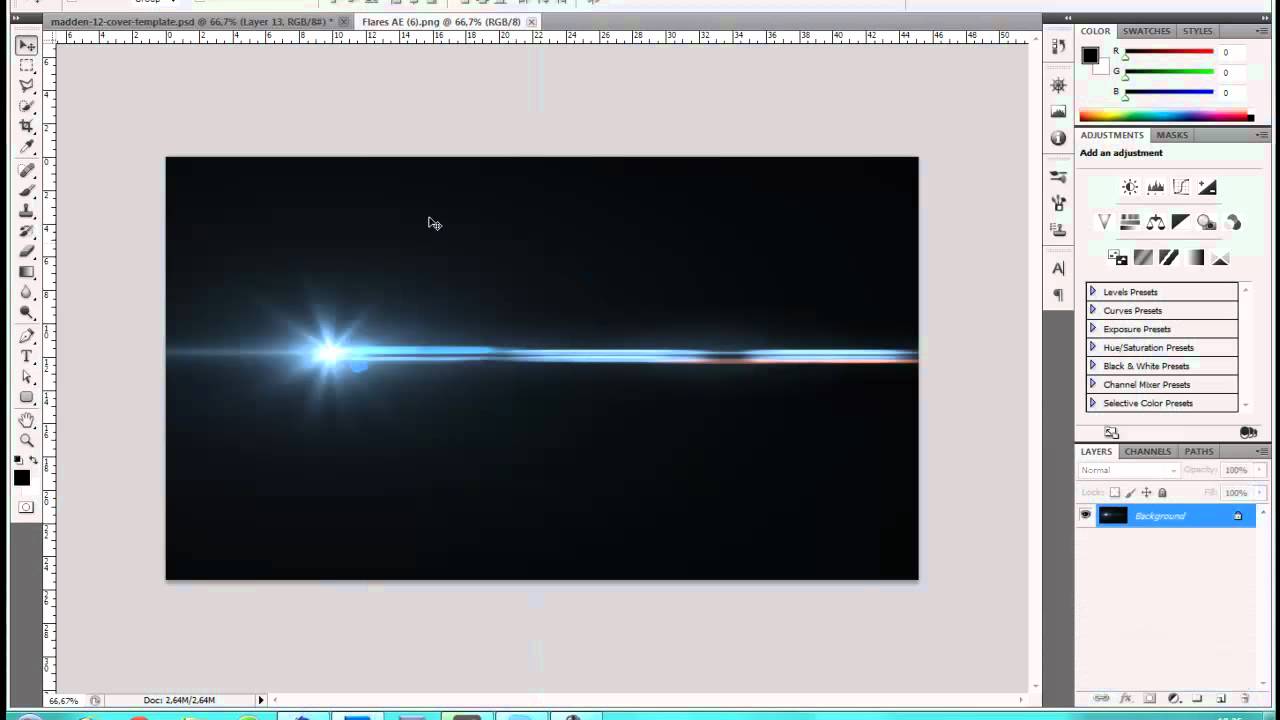Viewport: 1280px width, 720px height.
Task: Expand Levels Presets list
Action: click(1092, 292)
